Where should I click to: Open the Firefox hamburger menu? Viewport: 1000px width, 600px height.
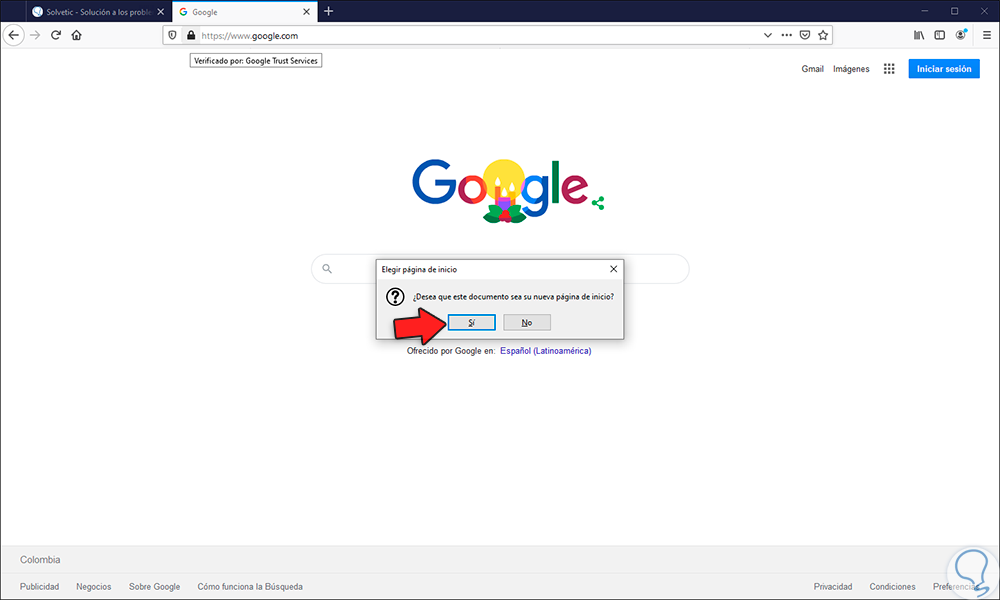[987, 36]
